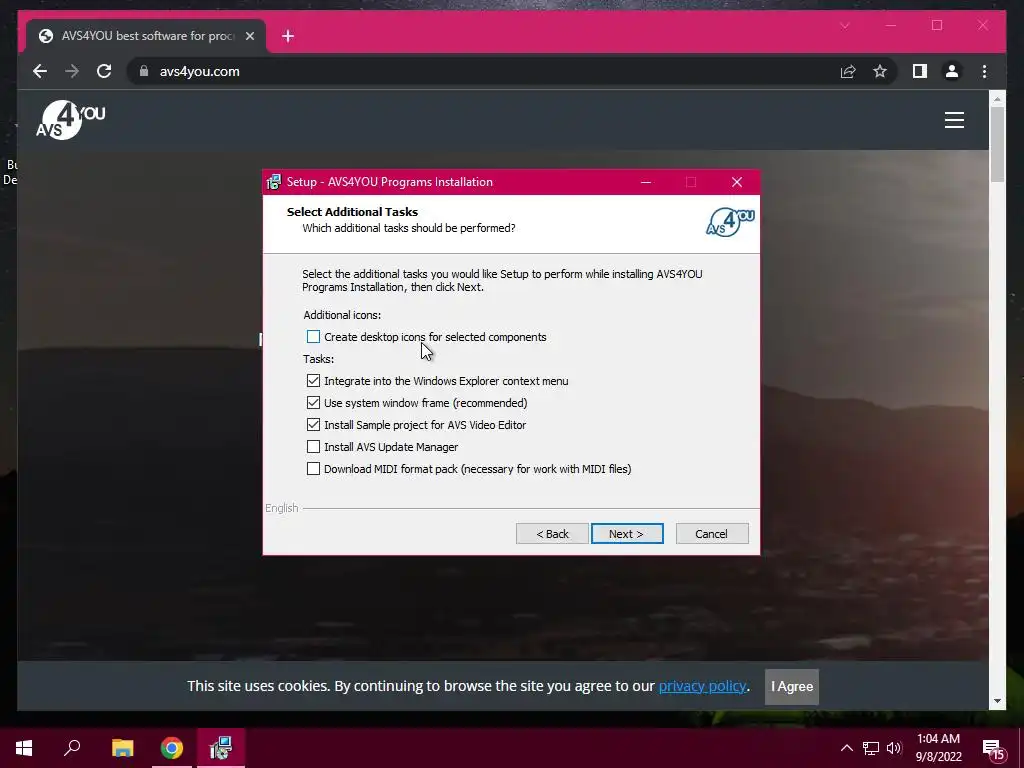Image resolution: width=1024 pixels, height=768 pixels.
Task: Maximize the Chrome window
Action: (x=937, y=25)
